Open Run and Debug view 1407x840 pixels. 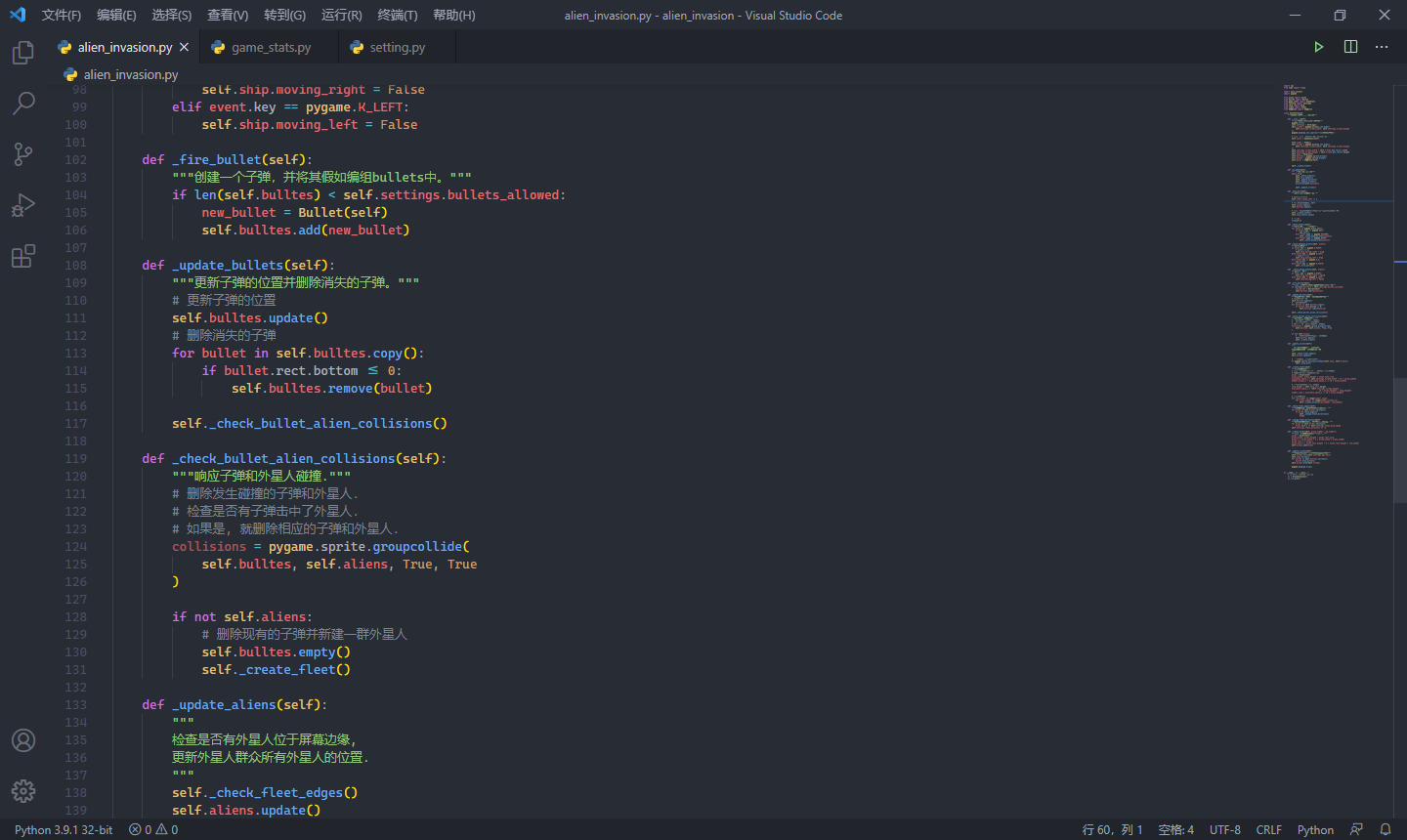click(23, 205)
